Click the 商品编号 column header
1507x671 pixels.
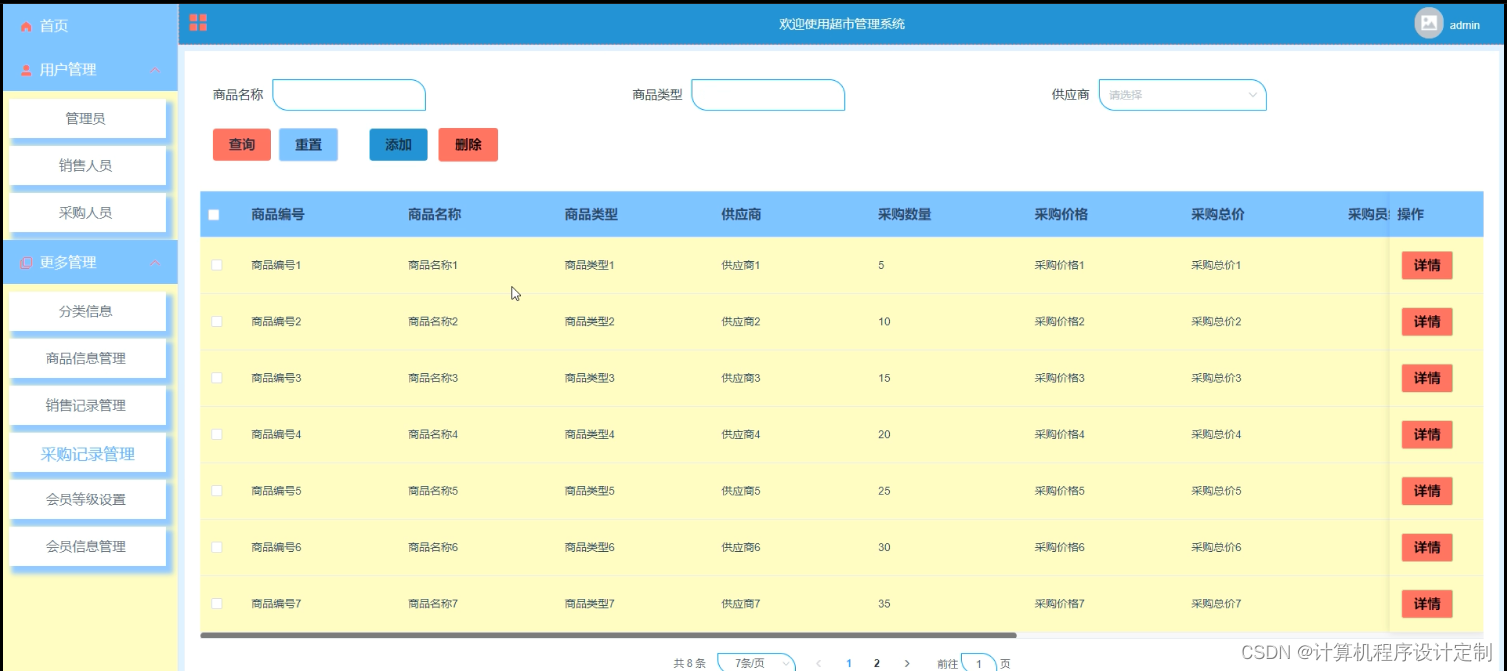pos(278,214)
